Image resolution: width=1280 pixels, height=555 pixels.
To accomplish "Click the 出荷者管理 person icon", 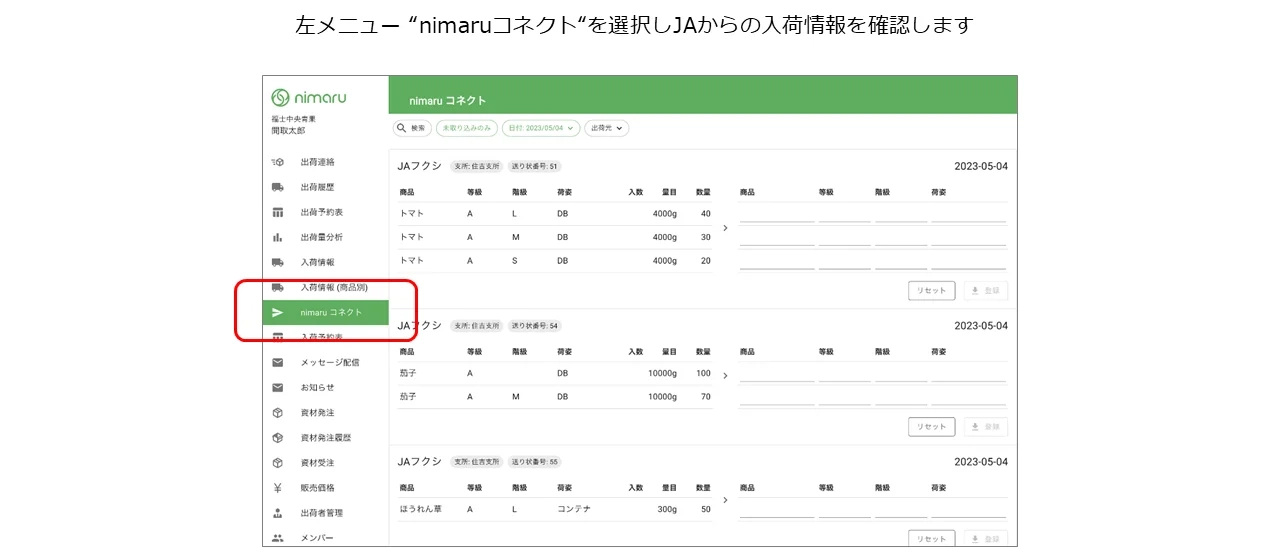I will [x=278, y=513].
